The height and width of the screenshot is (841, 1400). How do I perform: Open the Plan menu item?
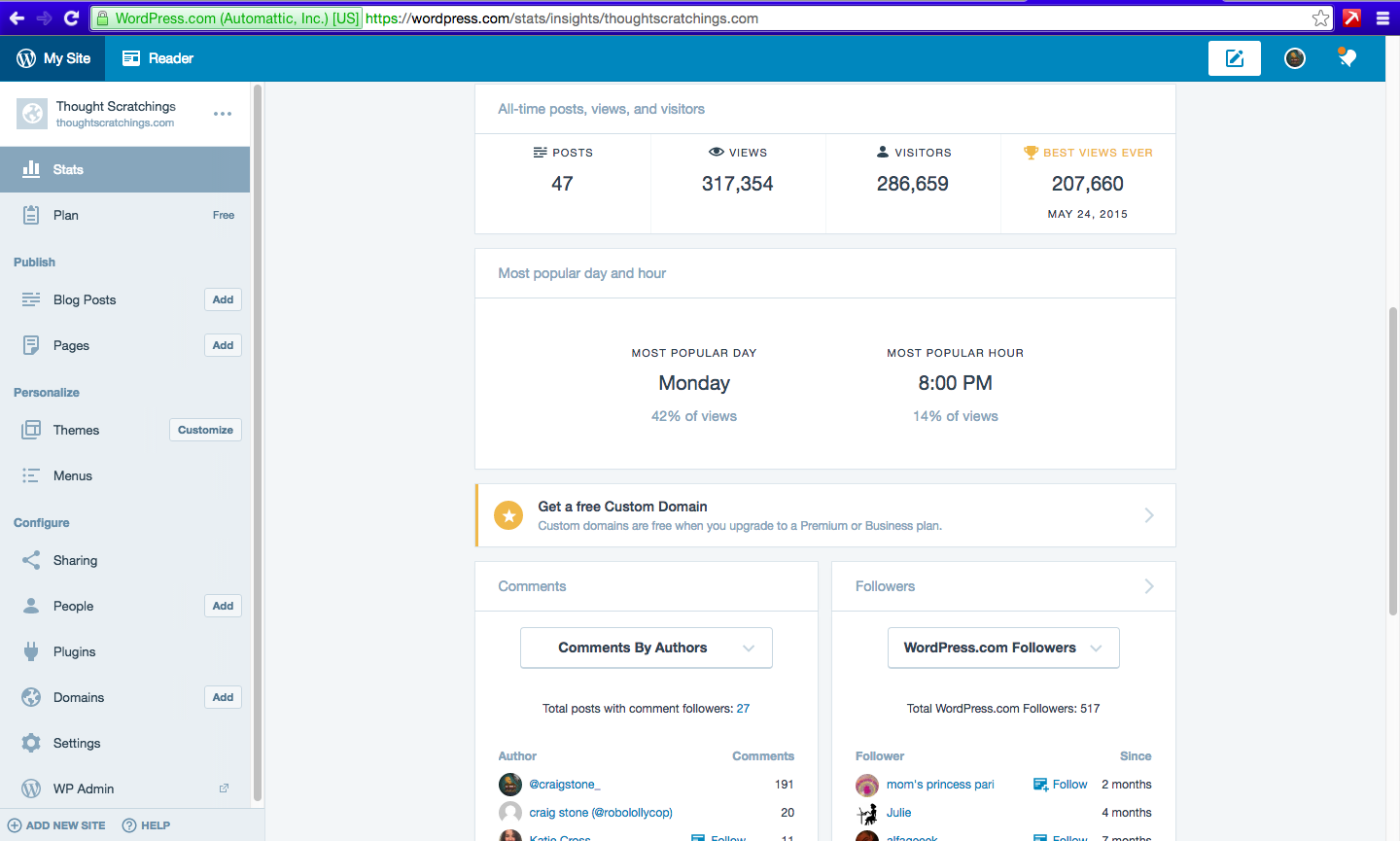(124, 215)
